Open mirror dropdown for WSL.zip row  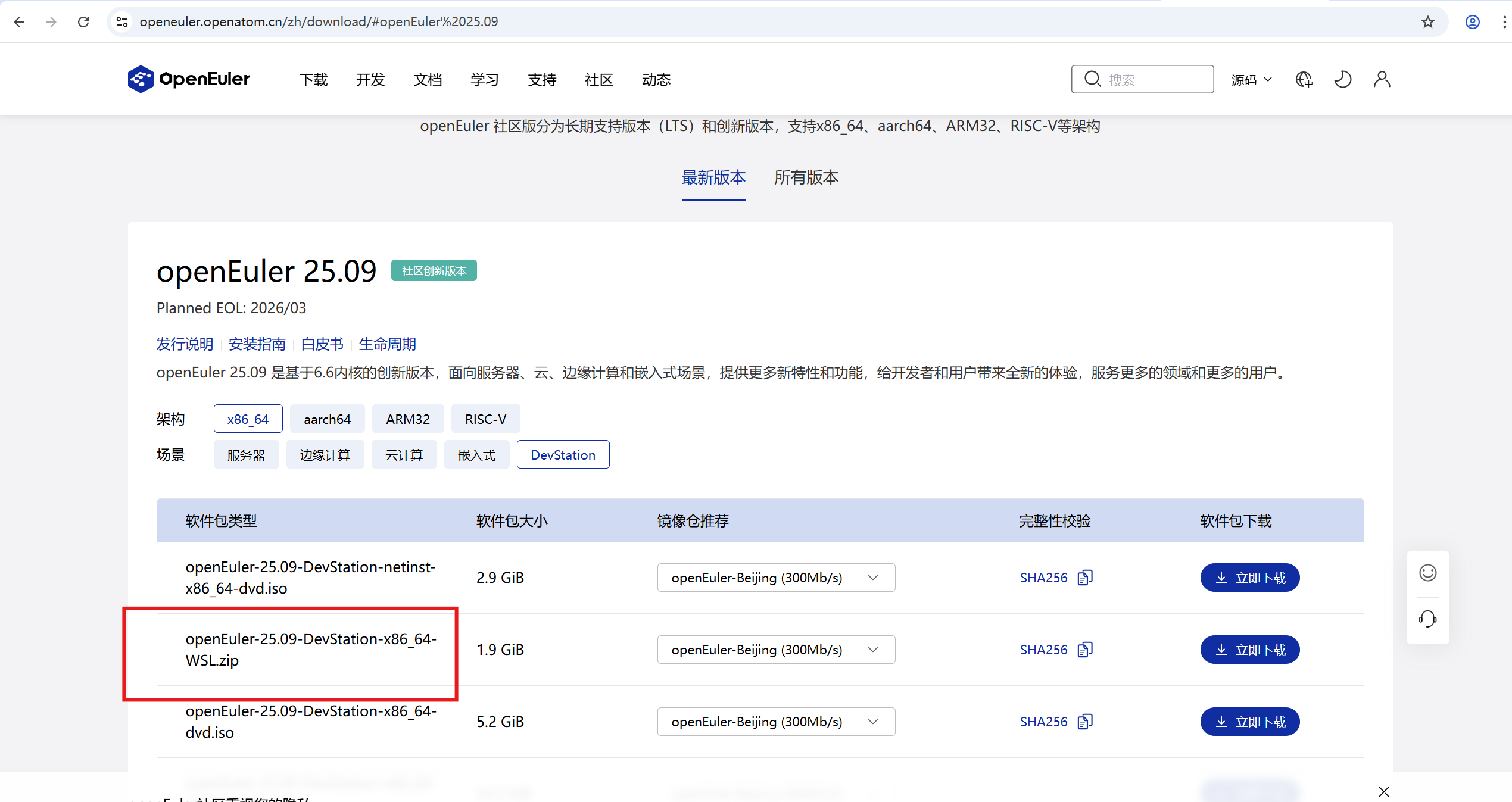click(x=775, y=650)
